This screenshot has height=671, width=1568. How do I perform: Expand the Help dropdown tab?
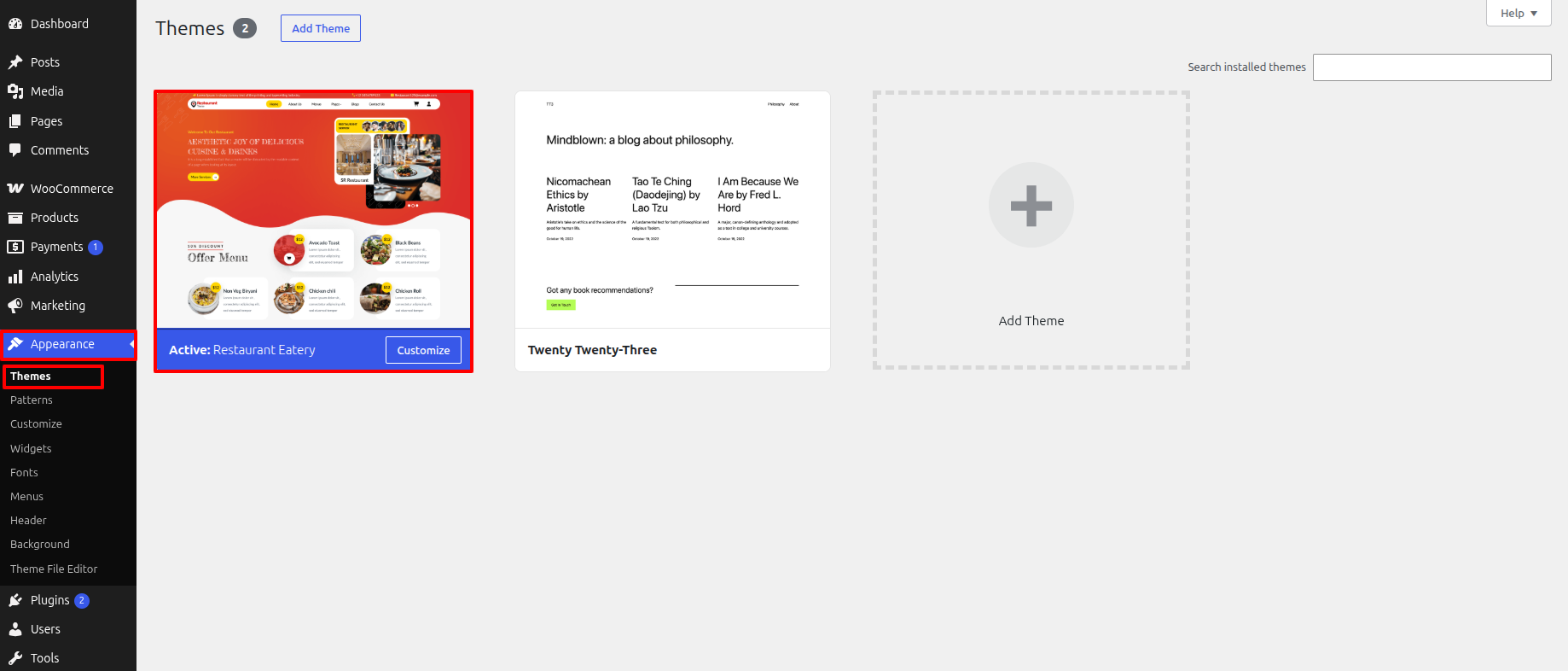[x=1519, y=13]
